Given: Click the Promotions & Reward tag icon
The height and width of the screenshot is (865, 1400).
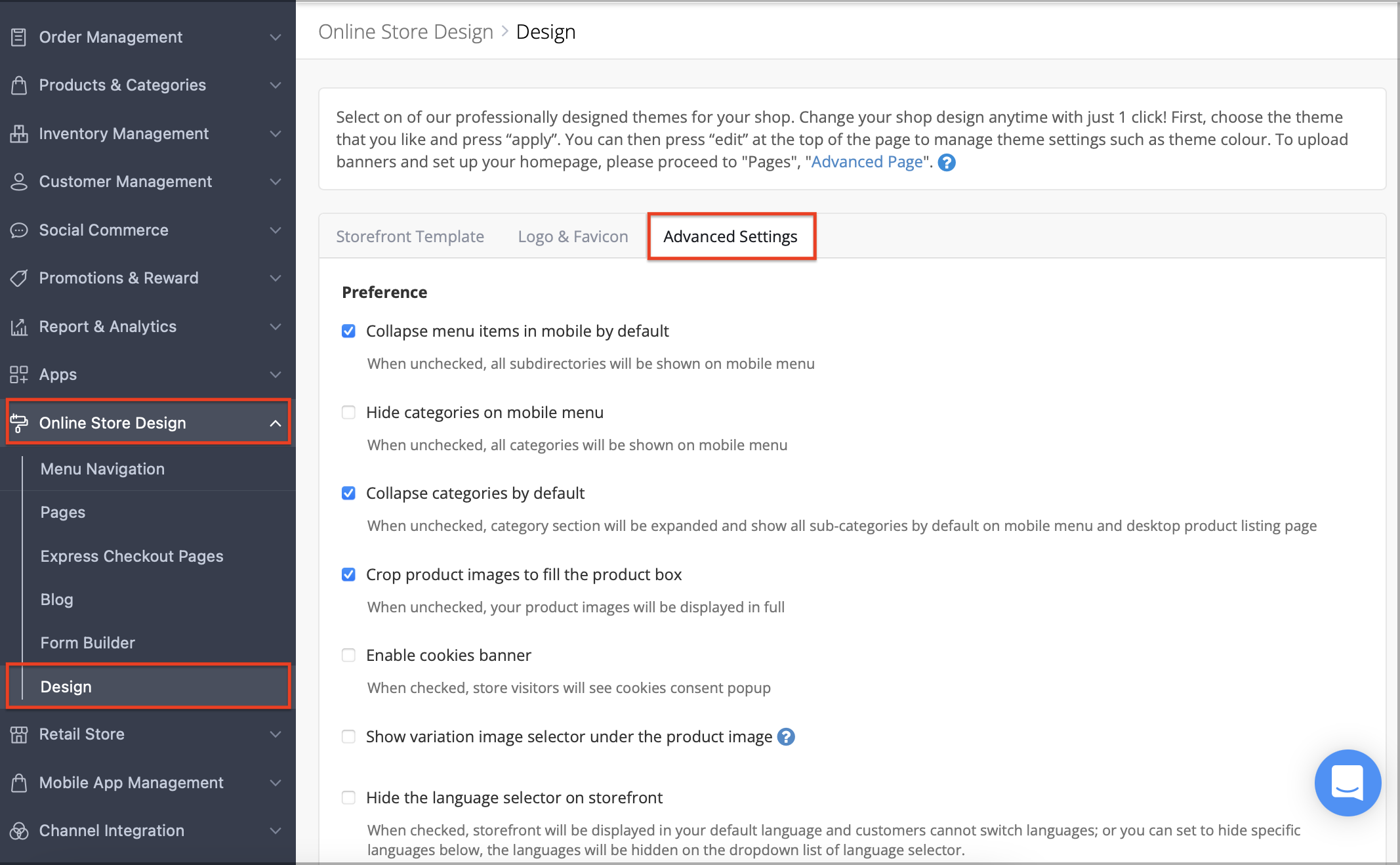Looking at the screenshot, I should coord(19,278).
